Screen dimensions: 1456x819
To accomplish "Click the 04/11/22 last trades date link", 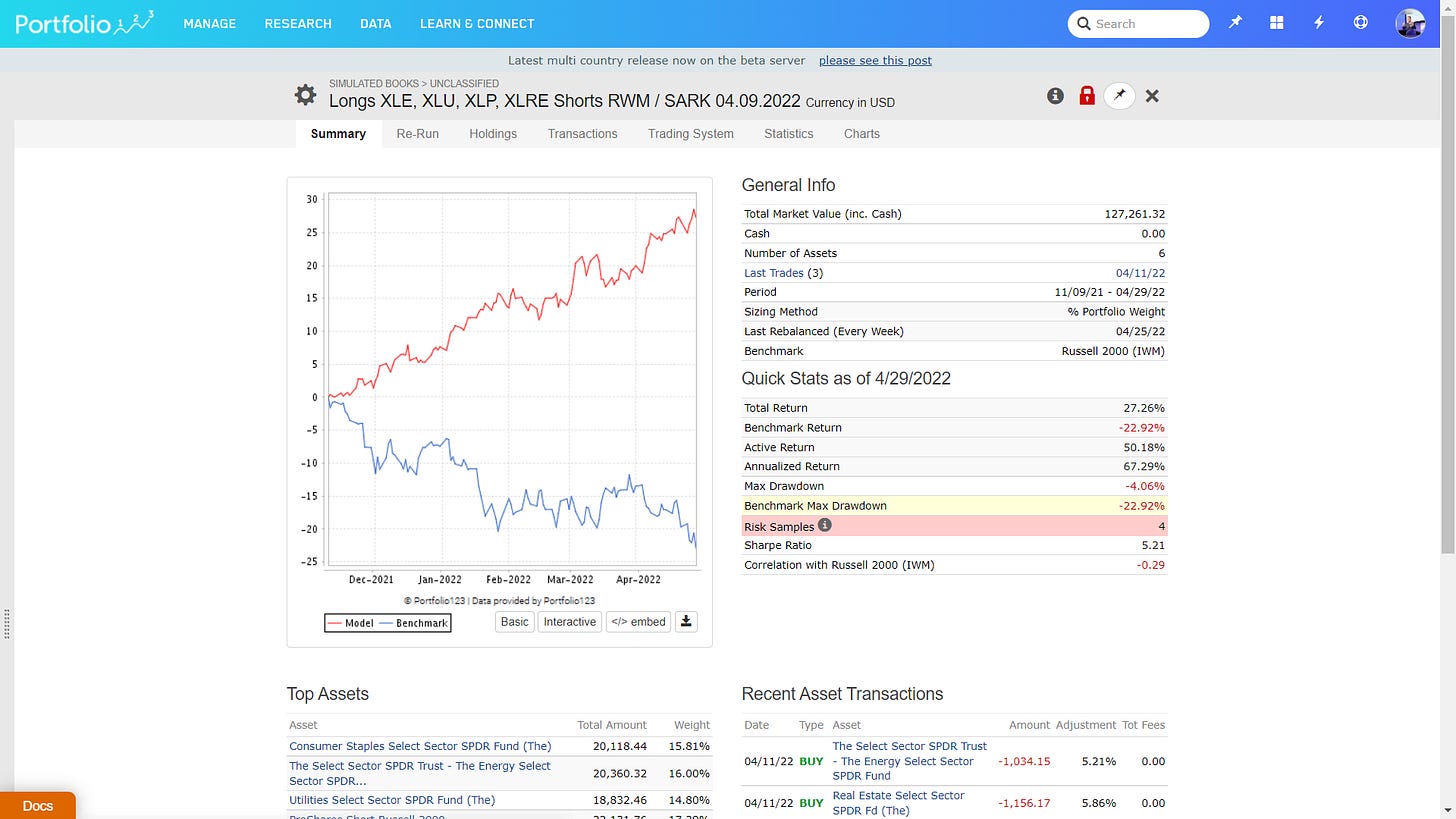I will [x=1140, y=273].
